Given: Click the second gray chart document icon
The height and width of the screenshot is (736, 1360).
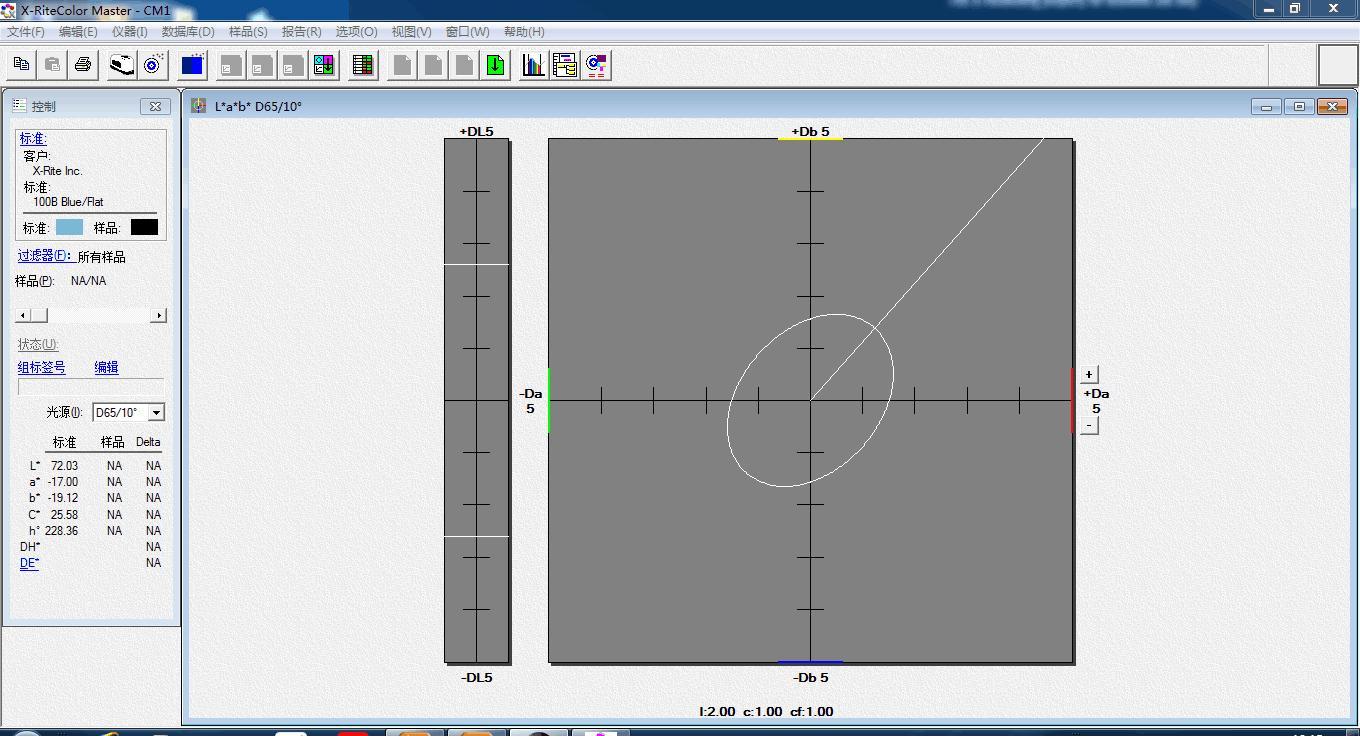Looking at the screenshot, I should click(262, 65).
